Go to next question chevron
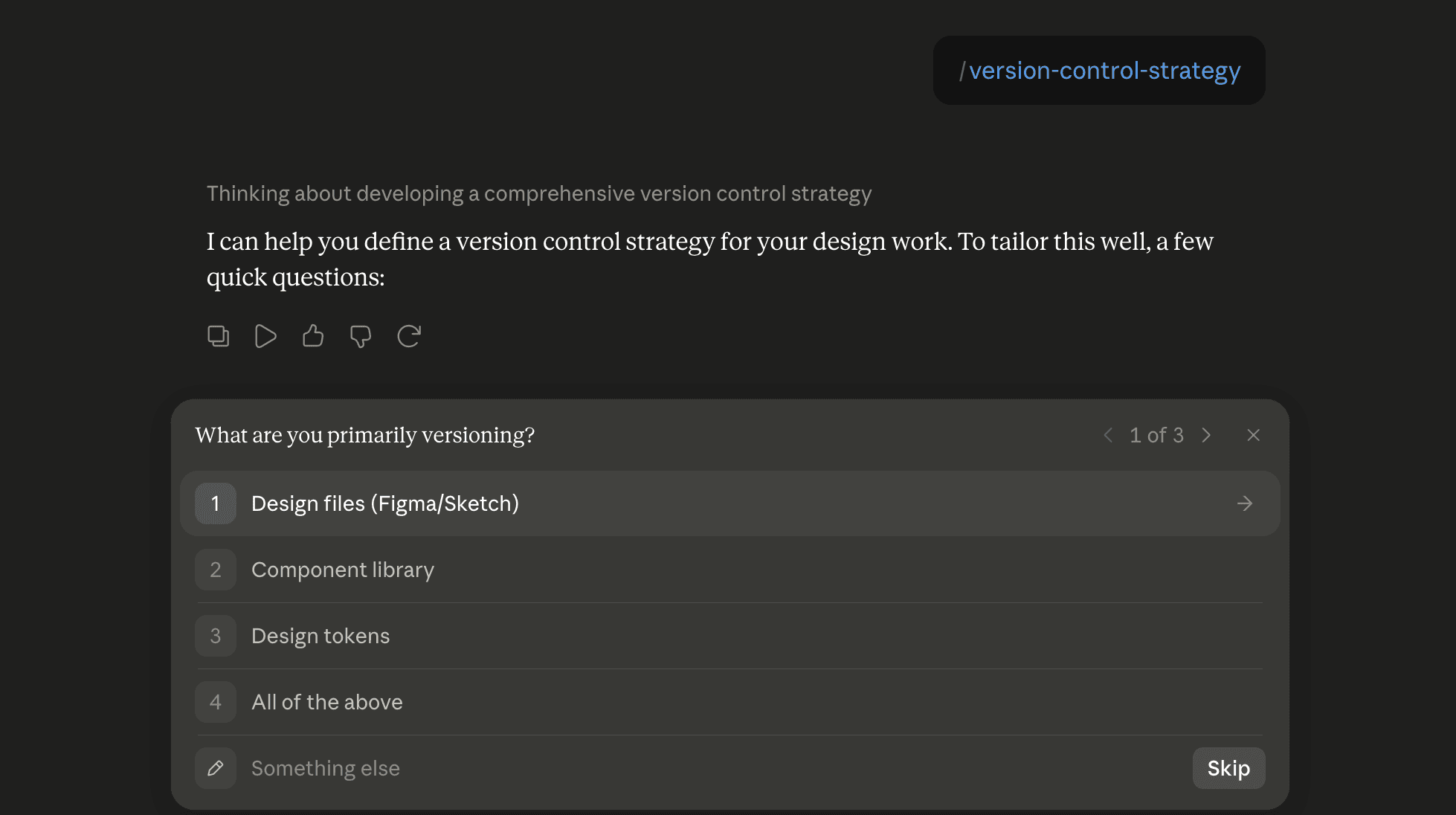This screenshot has width=1456, height=815. (x=1206, y=435)
